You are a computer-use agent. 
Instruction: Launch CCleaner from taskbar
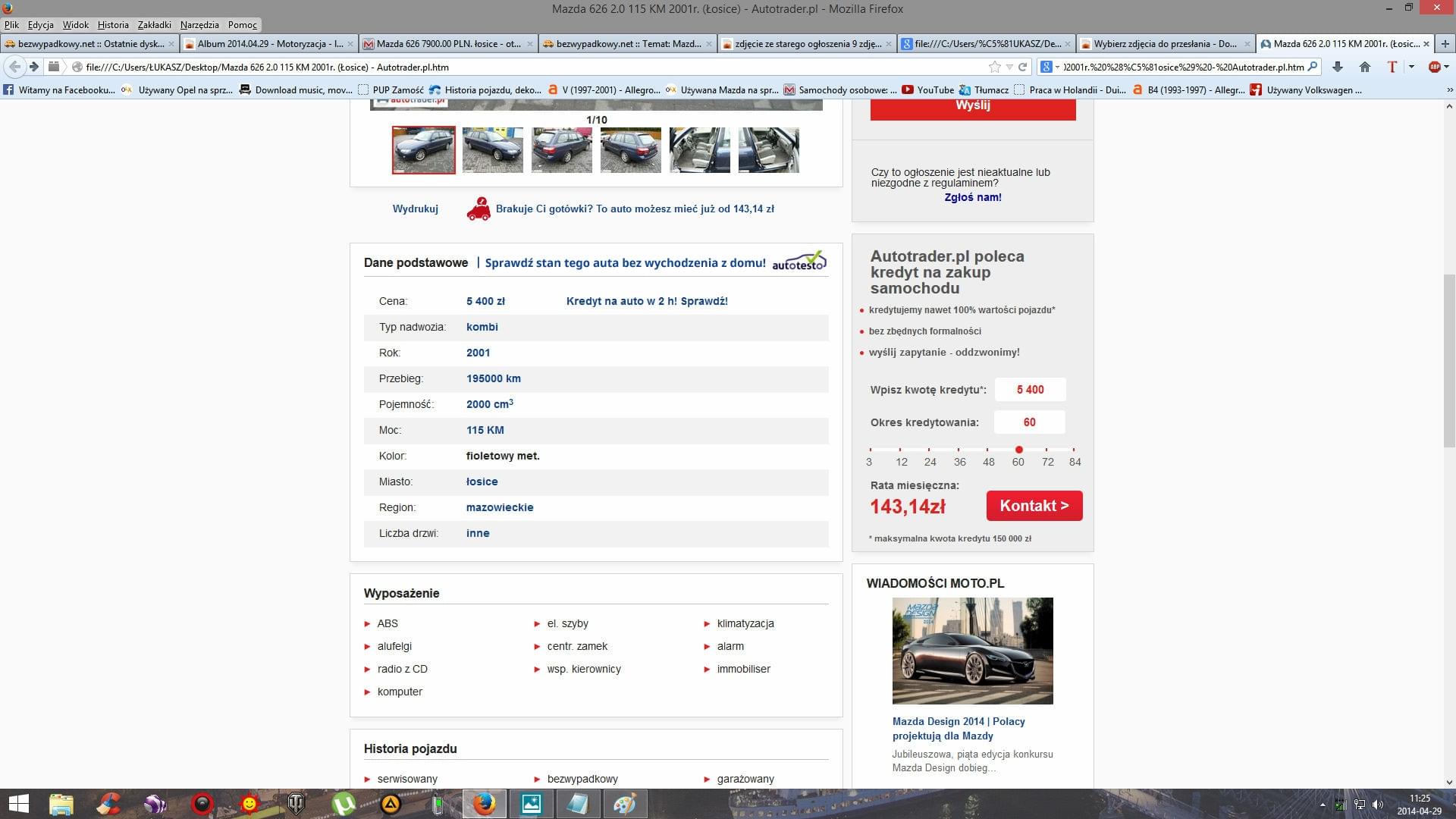108,804
